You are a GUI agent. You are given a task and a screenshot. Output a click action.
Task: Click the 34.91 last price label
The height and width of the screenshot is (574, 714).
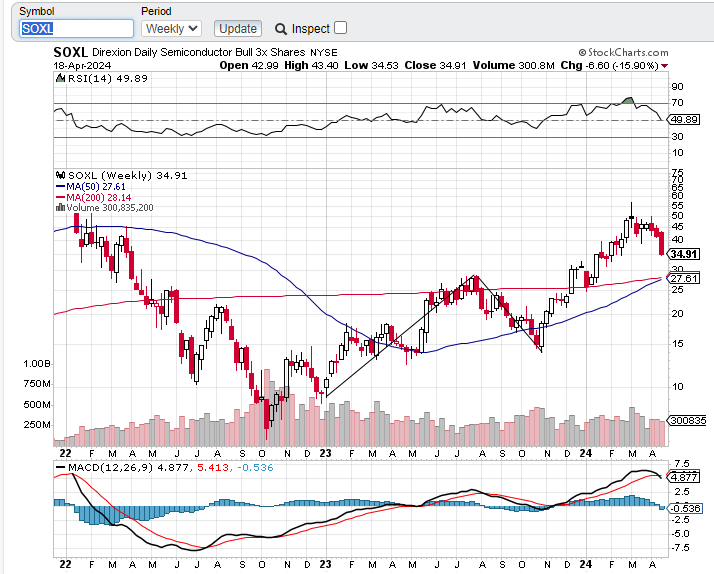coord(683,254)
